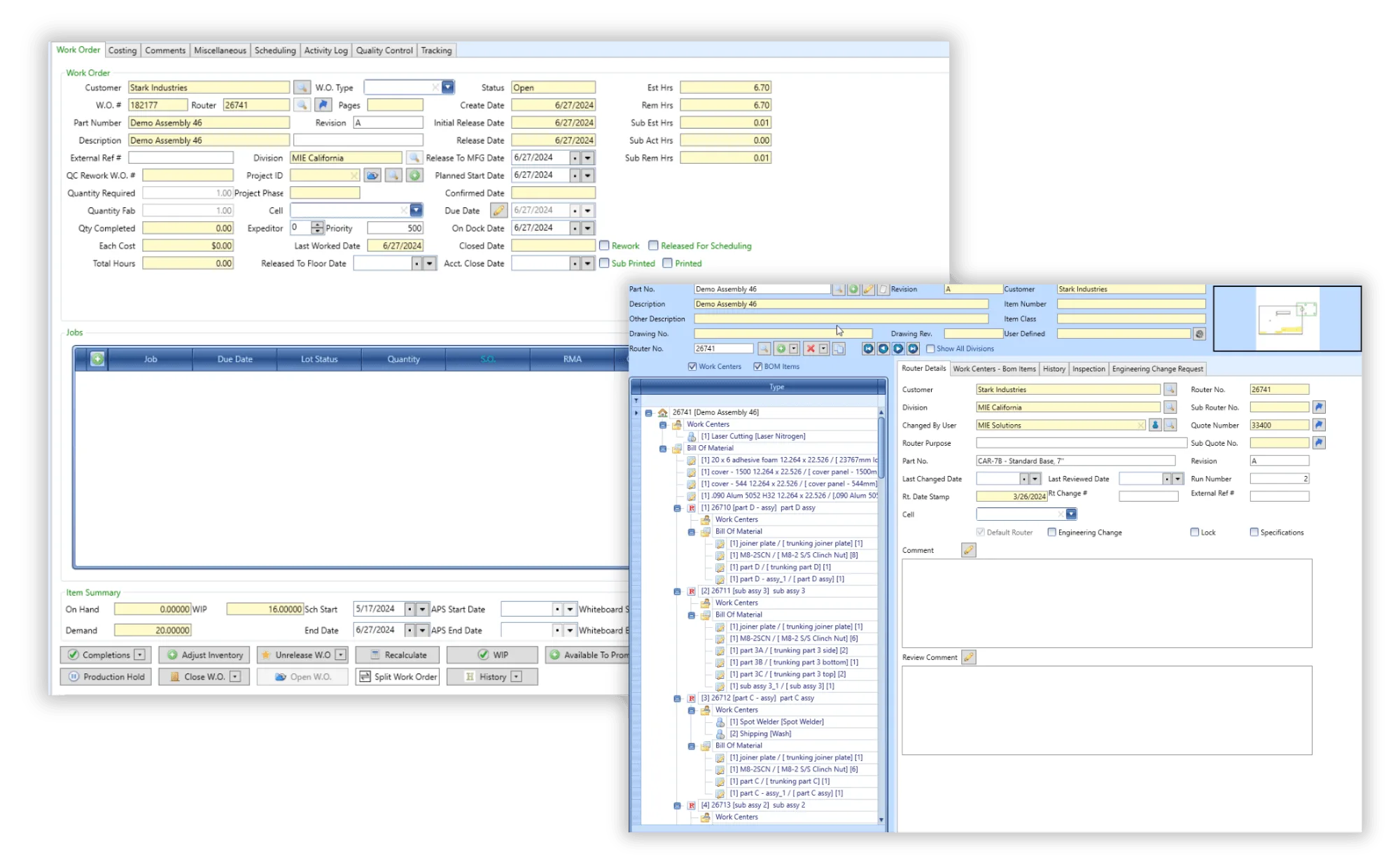This screenshot has width=1400, height=863.
Task: Click the part drawing thumbnail preview
Action: click(x=1287, y=318)
